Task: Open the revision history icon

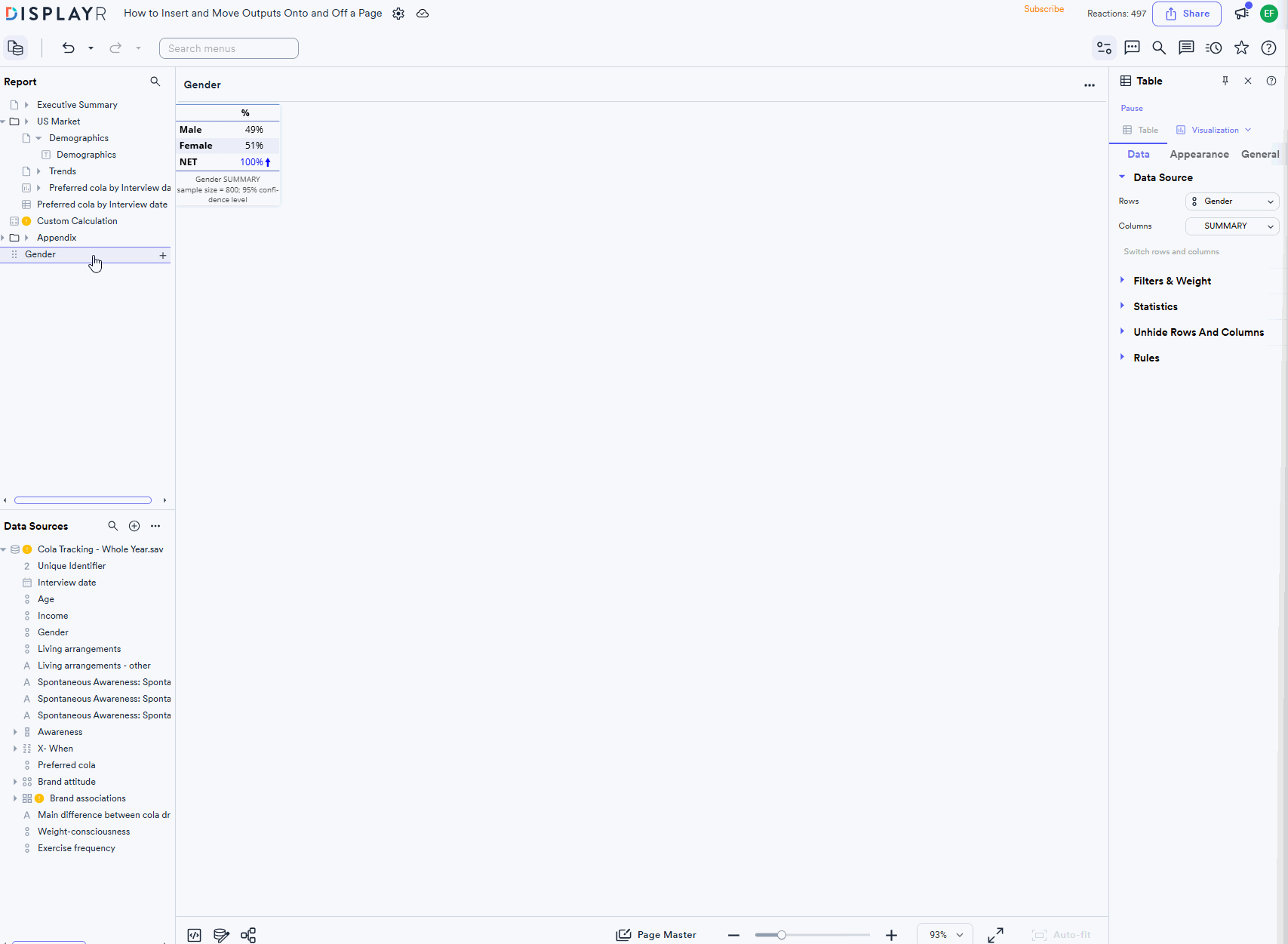Action: click(x=1213, y=48)
